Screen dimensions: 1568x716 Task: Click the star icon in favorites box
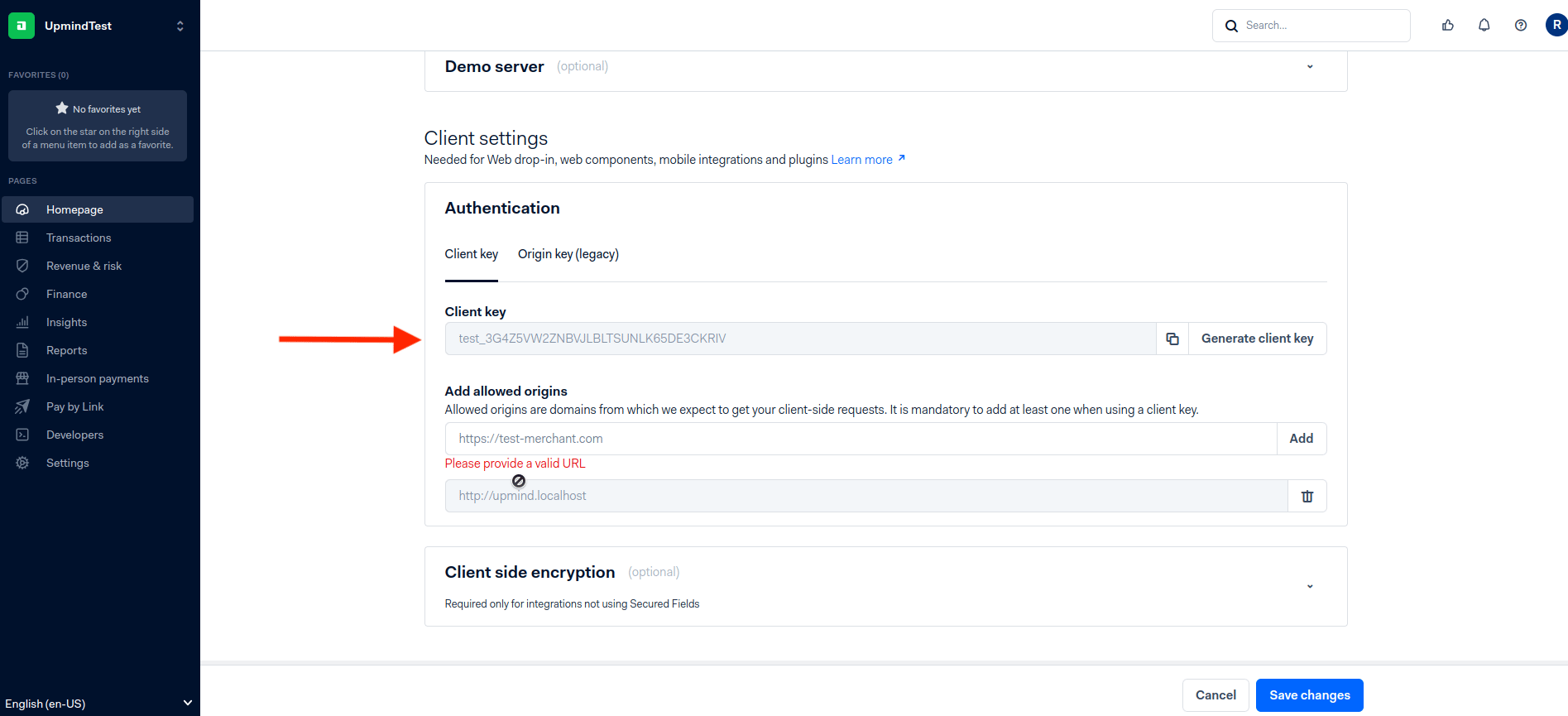62,108
